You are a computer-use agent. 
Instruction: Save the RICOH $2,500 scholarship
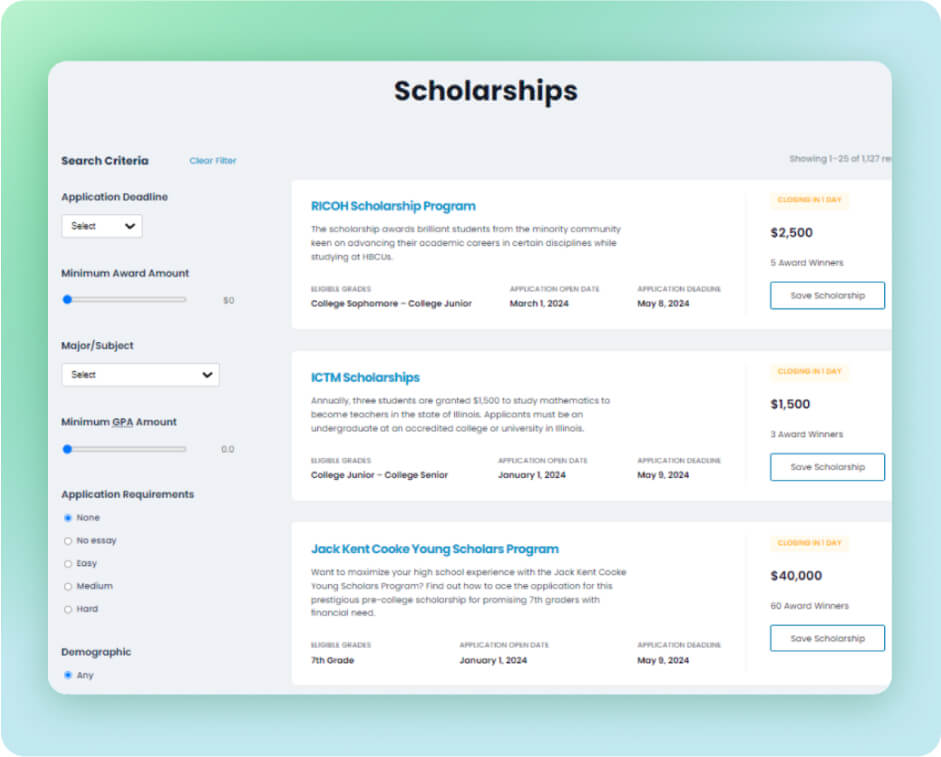[827, 296]
